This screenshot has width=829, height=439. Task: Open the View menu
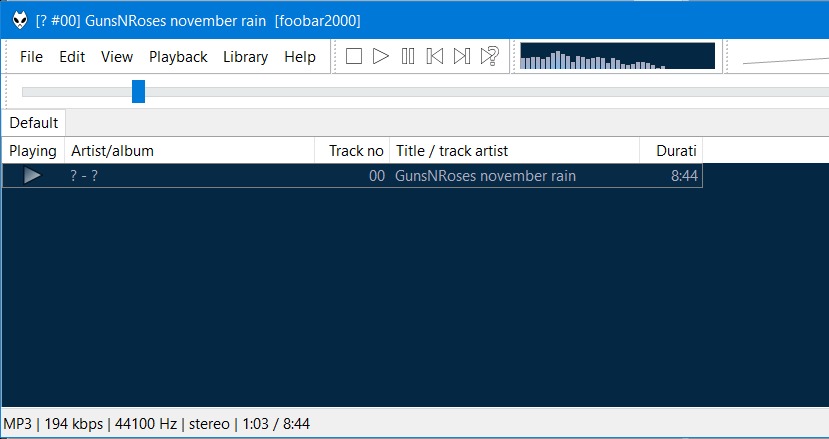coord(117,57)
